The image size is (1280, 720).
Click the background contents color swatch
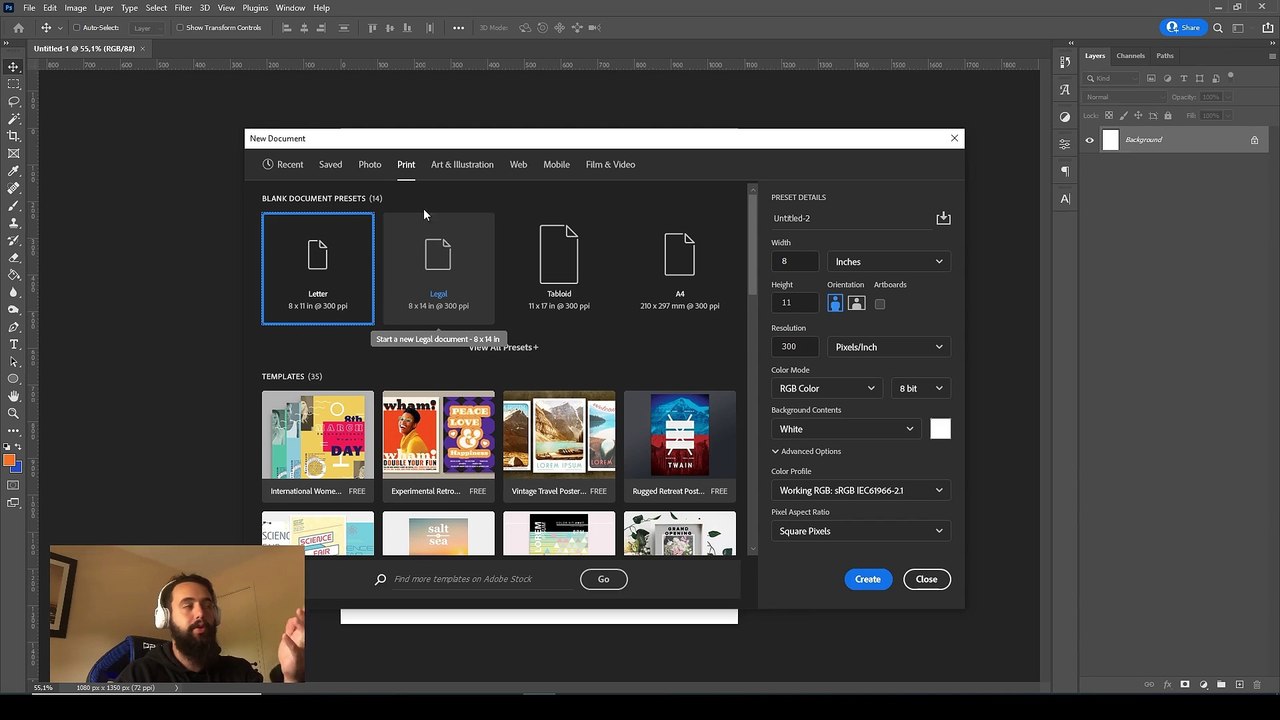pos(940,429)
